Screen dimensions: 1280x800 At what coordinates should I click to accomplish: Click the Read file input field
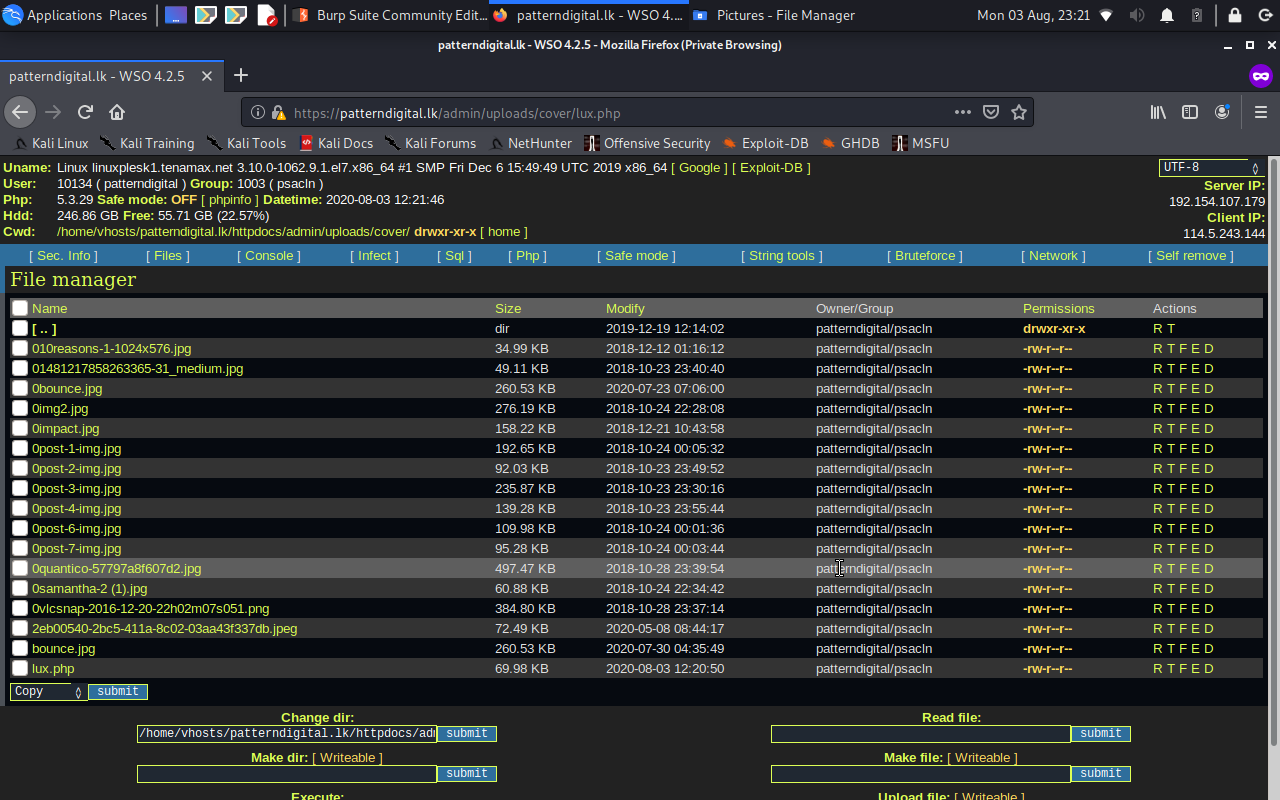921,734
